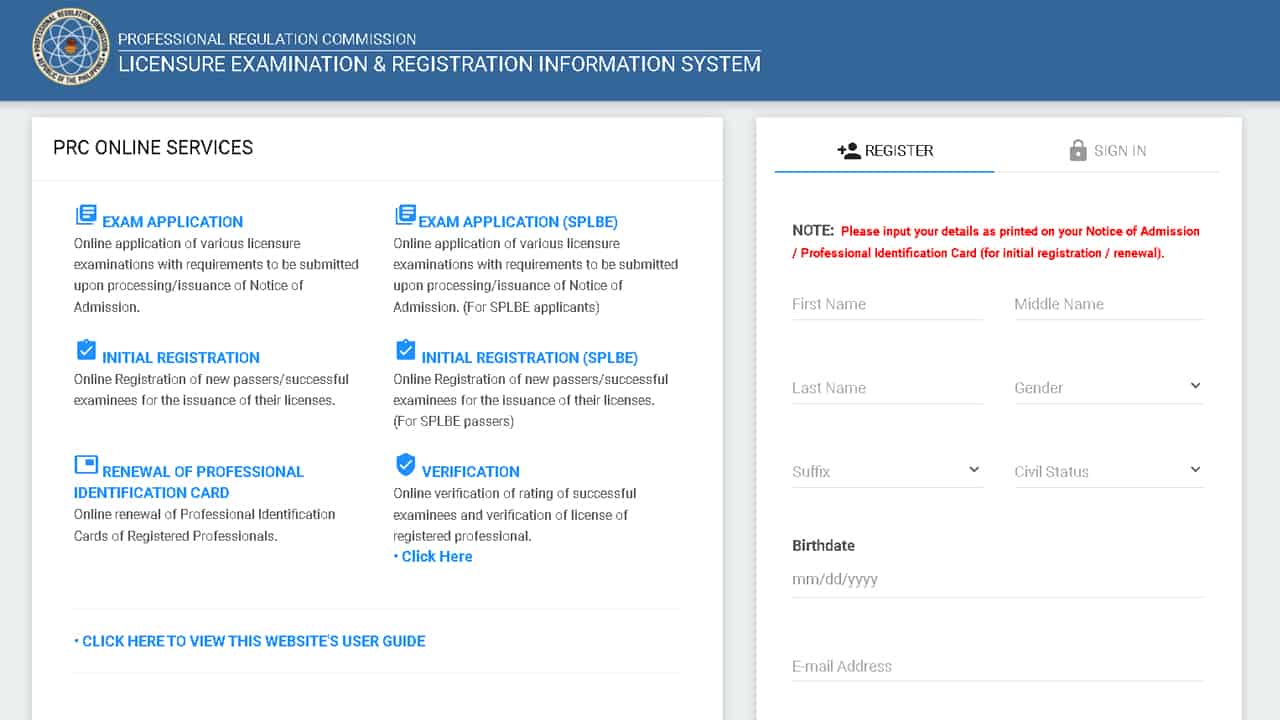
Task: Open the Suffix dropdown
Action: (x=887, y=471)
